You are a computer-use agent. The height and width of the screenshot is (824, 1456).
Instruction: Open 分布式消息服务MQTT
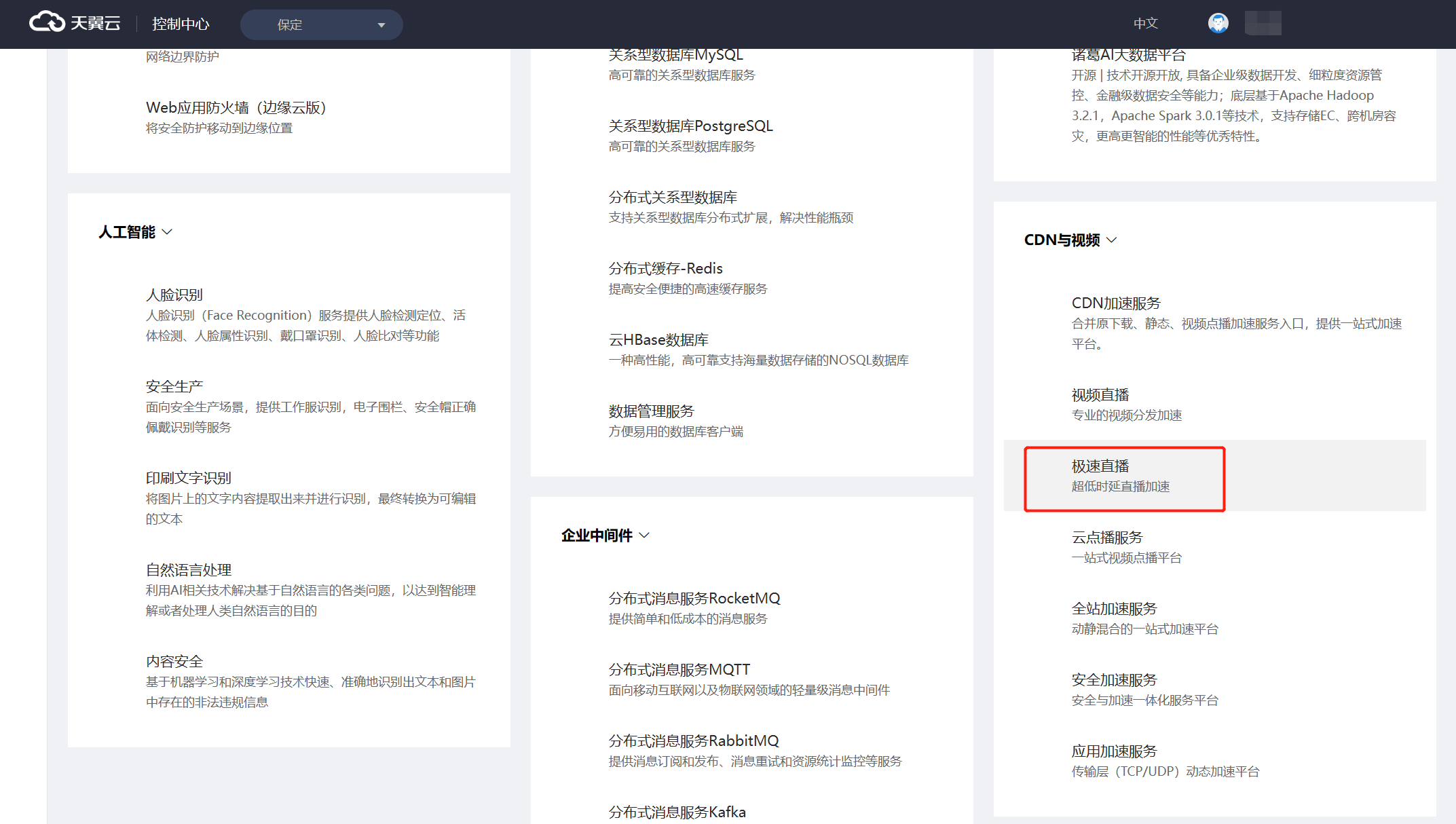679,670
